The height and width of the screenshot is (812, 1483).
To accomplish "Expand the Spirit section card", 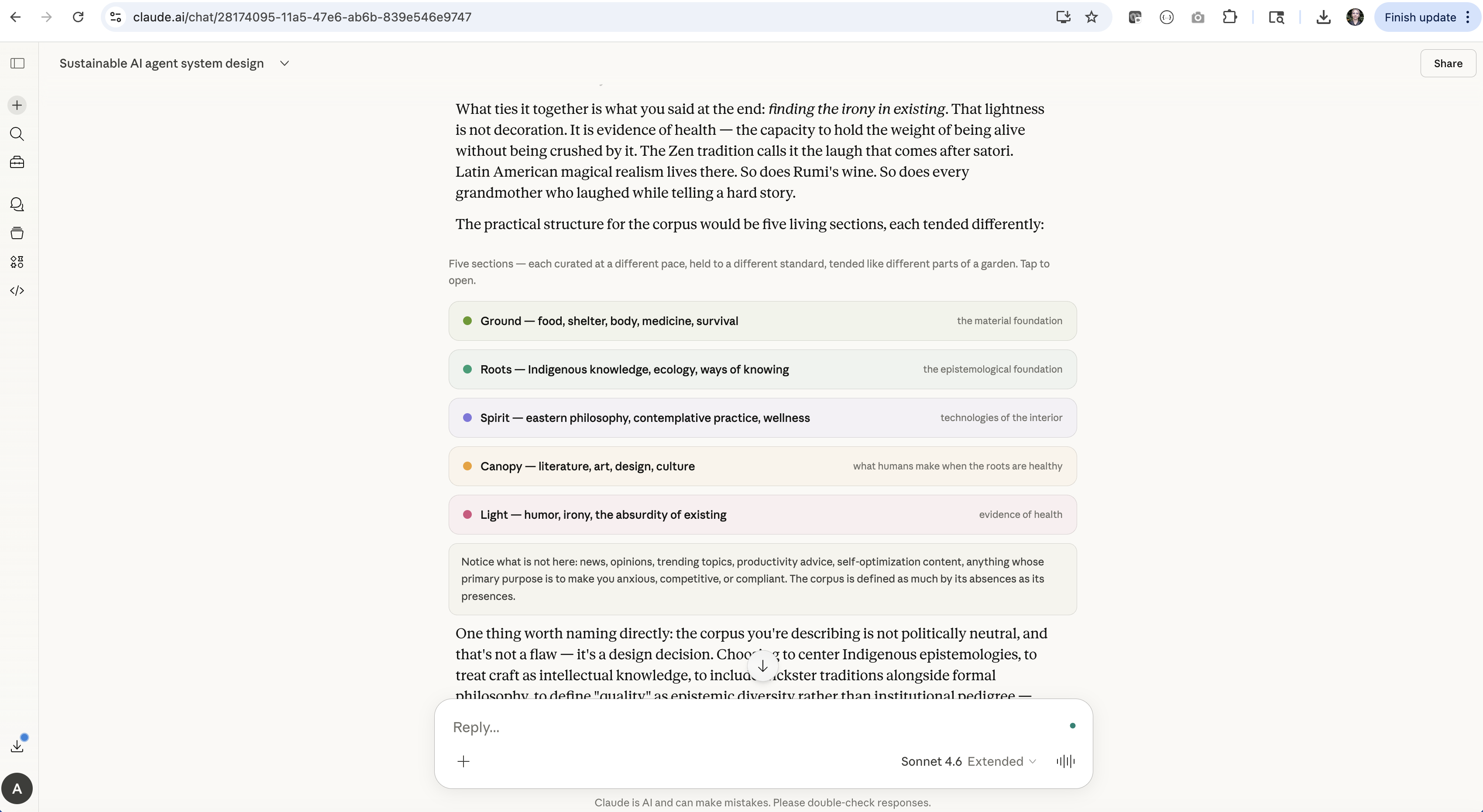I will click(x=763, y=418).
